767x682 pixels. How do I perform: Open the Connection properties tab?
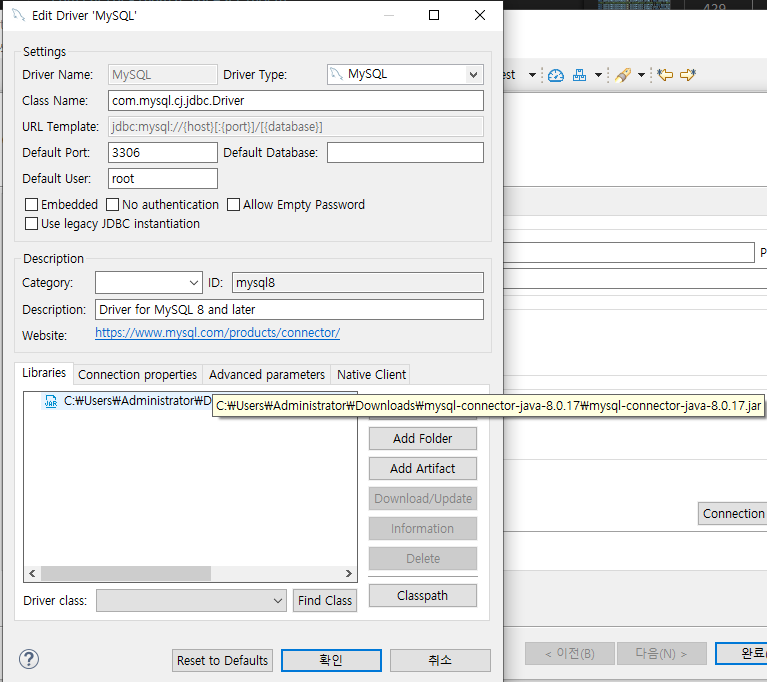click(137, 375)
